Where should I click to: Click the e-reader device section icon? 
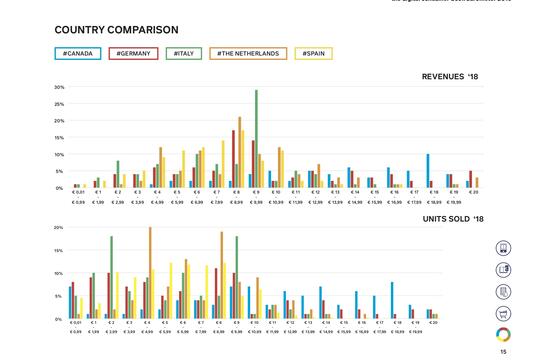click(503, 248)
